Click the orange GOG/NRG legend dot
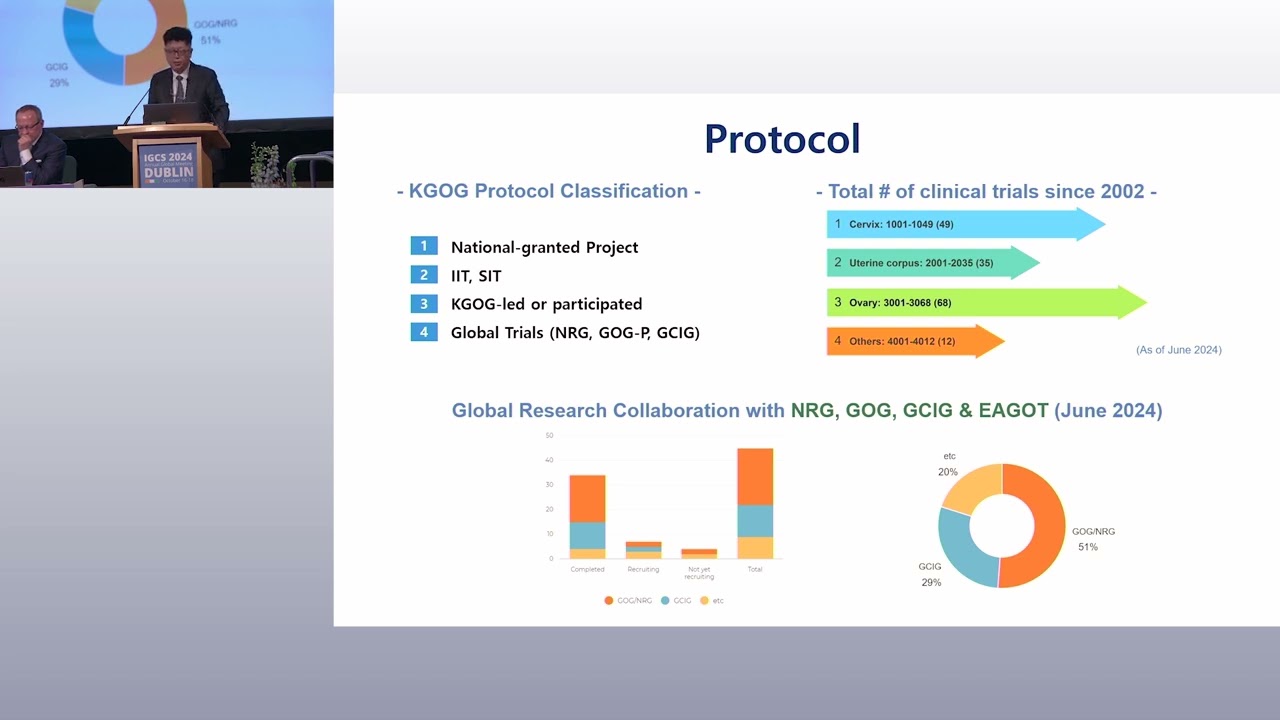Screen dimensions: 1280x720 coord(609,600)
